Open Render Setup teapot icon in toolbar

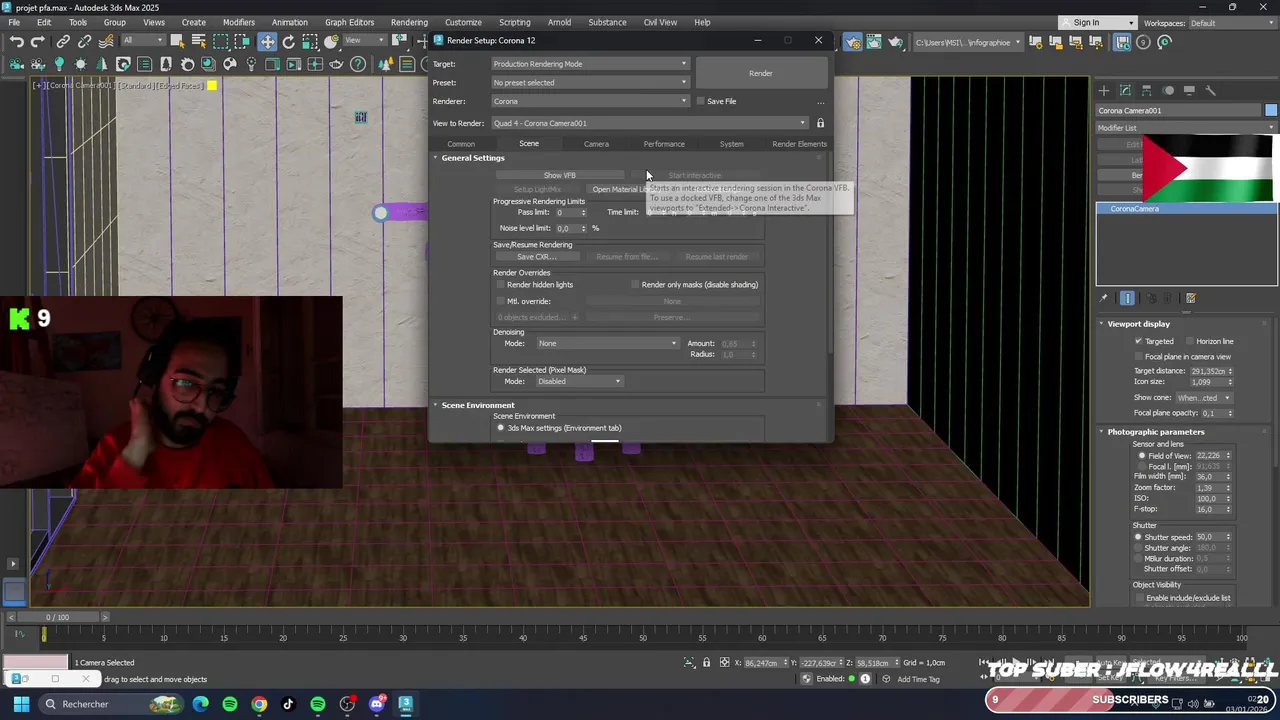[852, 42]
